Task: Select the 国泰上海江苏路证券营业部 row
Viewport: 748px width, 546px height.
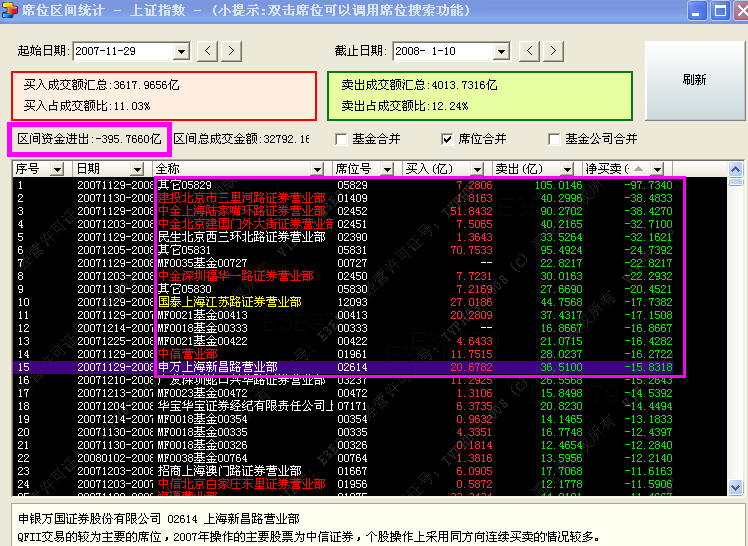Action: coord(229,301)
